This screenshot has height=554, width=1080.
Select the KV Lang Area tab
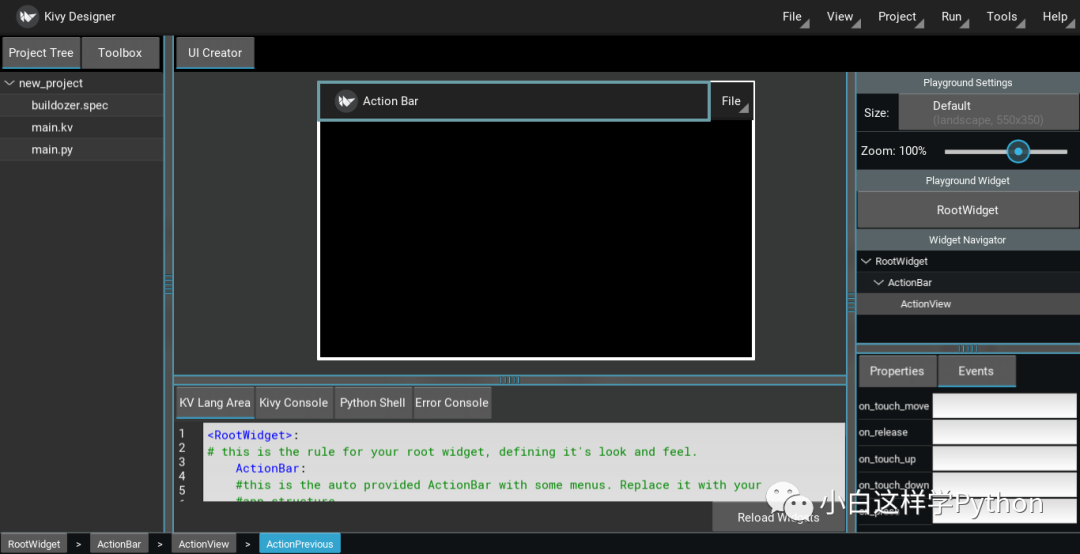[x=215, y=403]
